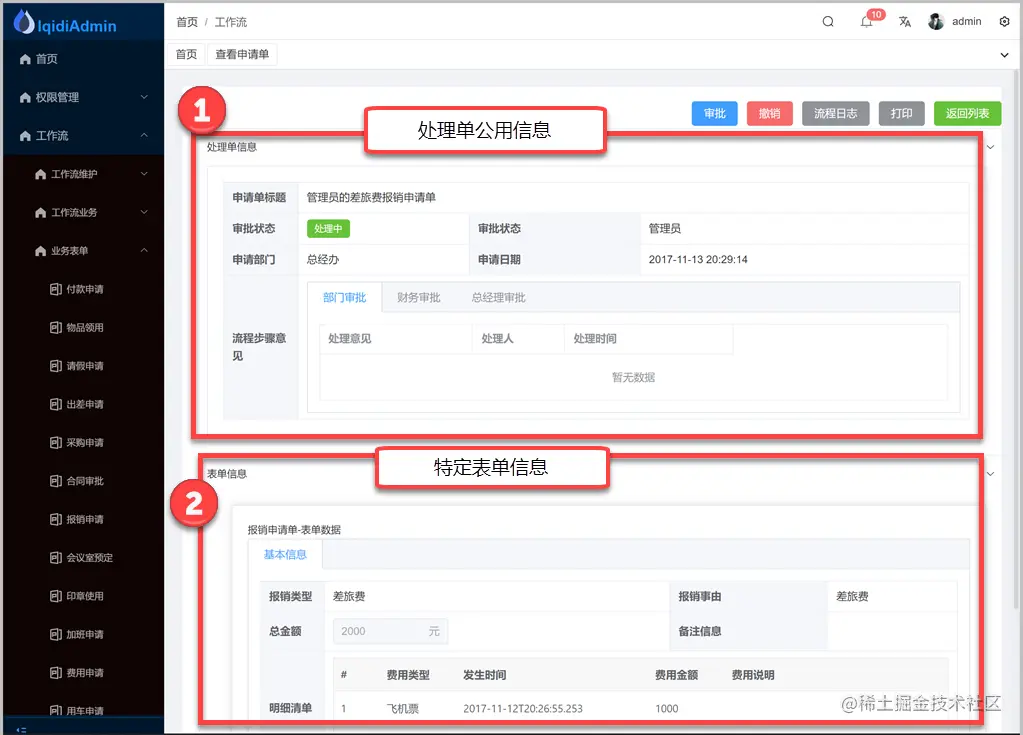
Task: Open the notification bell with badge 10
Action: [866, 22]
